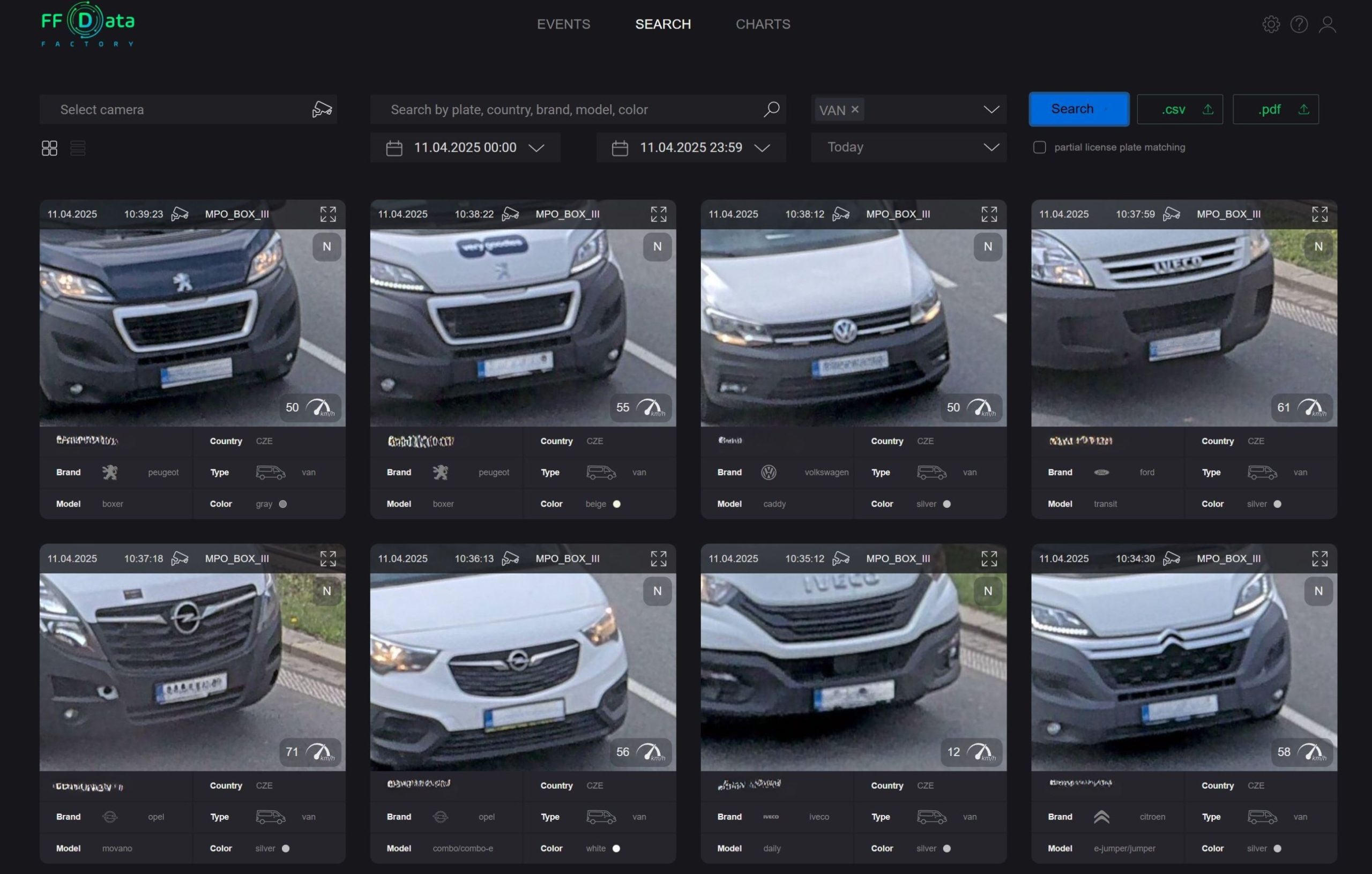This screenshot has width=1372, height=874.
Task: Click the plate search input field
Action: (x=578, y=109)
